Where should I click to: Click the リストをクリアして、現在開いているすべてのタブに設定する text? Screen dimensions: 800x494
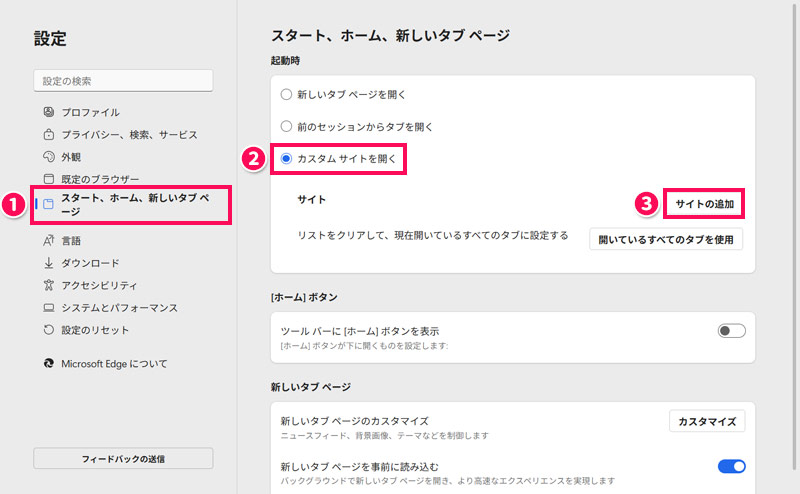433,235
